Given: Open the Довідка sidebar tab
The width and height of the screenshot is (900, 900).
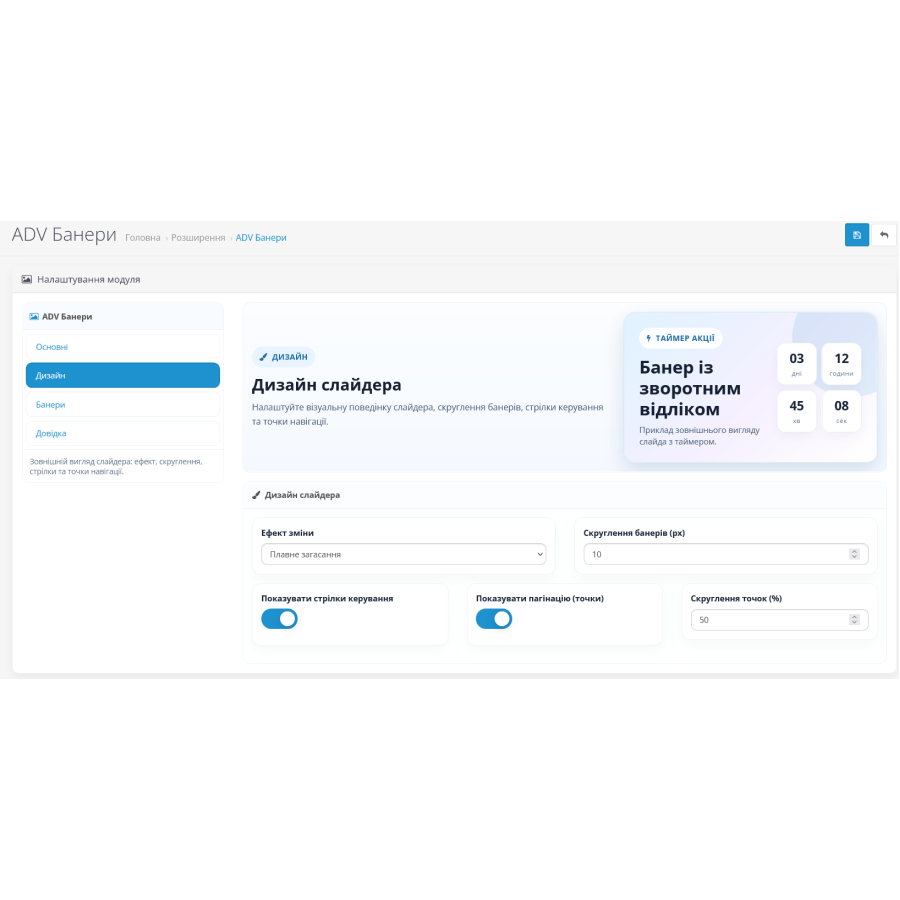Looking at the screenshot, I should click(x=123, y=433).
